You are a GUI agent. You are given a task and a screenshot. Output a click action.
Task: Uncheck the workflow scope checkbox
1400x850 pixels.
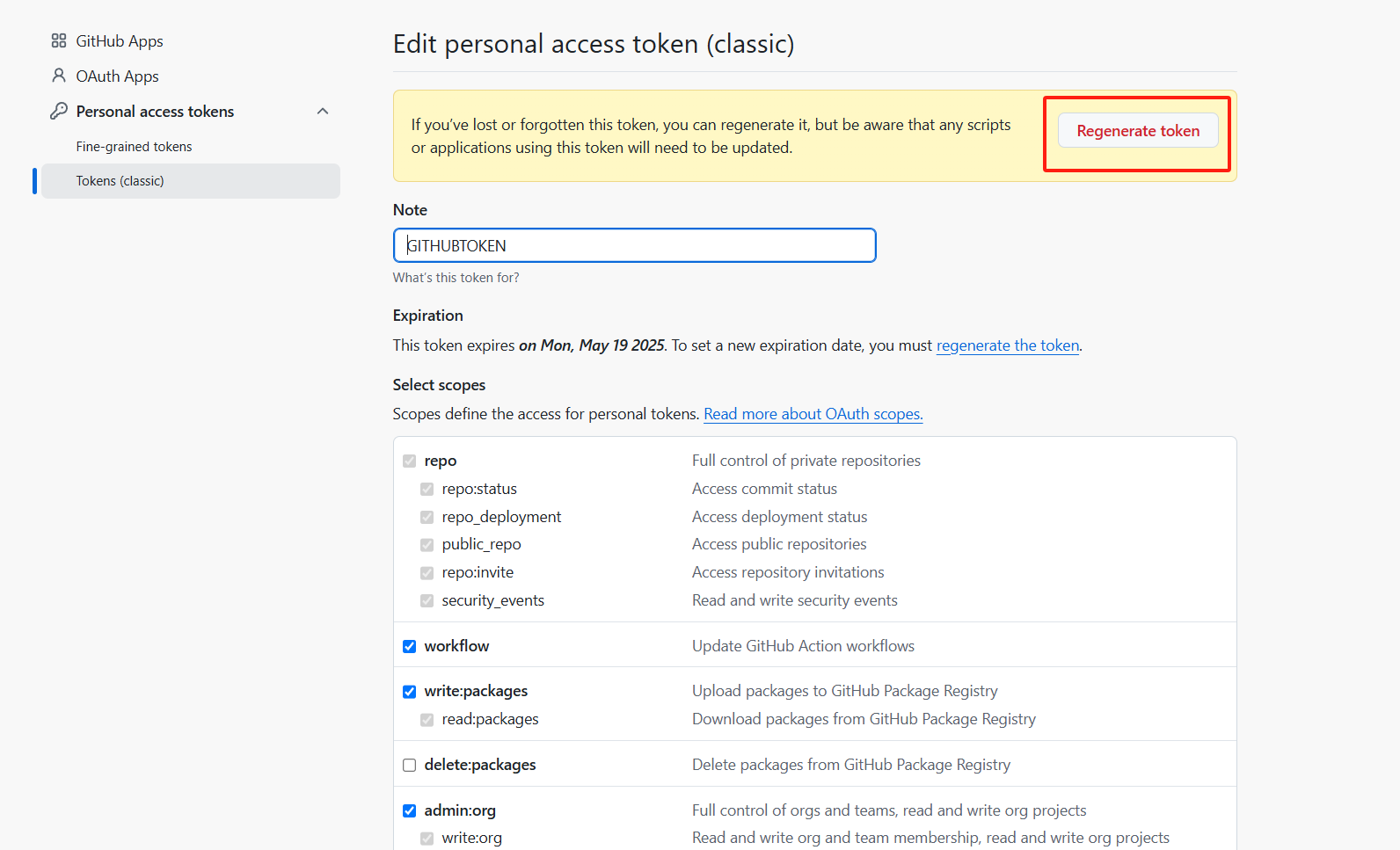409,647
